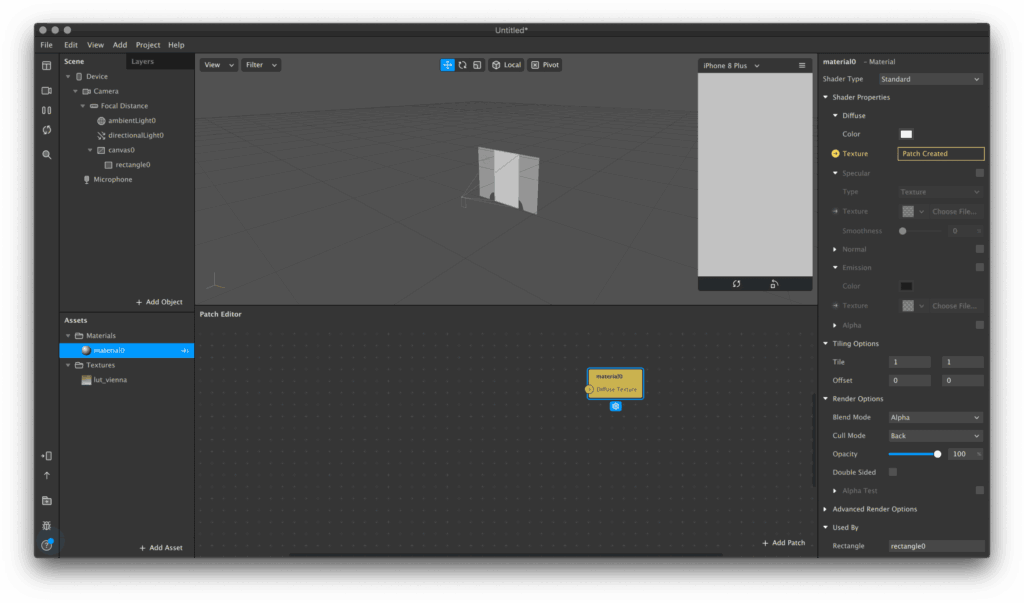Open the simulator hamburger menu
The image size is (1024, 603).
pyautogui.click(x=802, y=65)
